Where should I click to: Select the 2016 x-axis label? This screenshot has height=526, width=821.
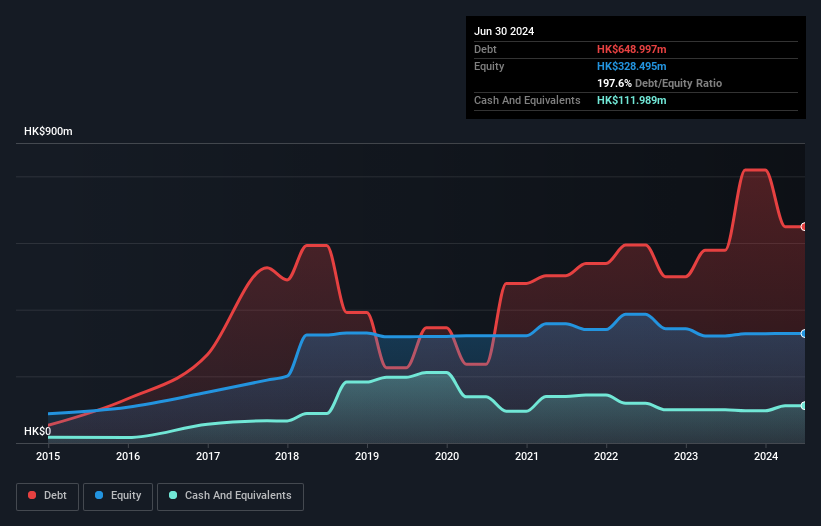pos(128,456)
